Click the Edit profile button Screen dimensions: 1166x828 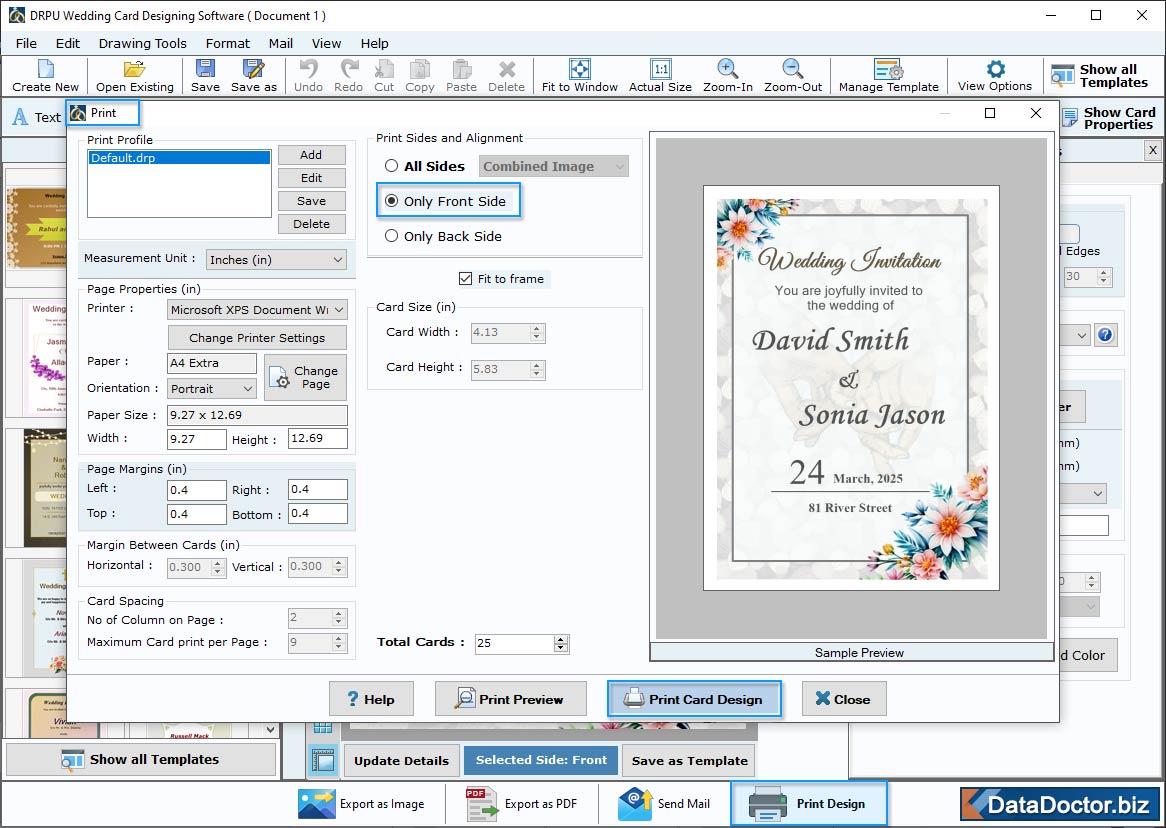click(x=312, y=178)
